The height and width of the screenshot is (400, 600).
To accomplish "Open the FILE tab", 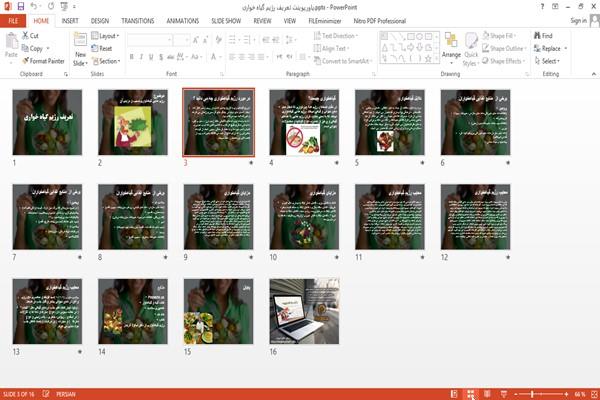I will click(x=13, y=21).
